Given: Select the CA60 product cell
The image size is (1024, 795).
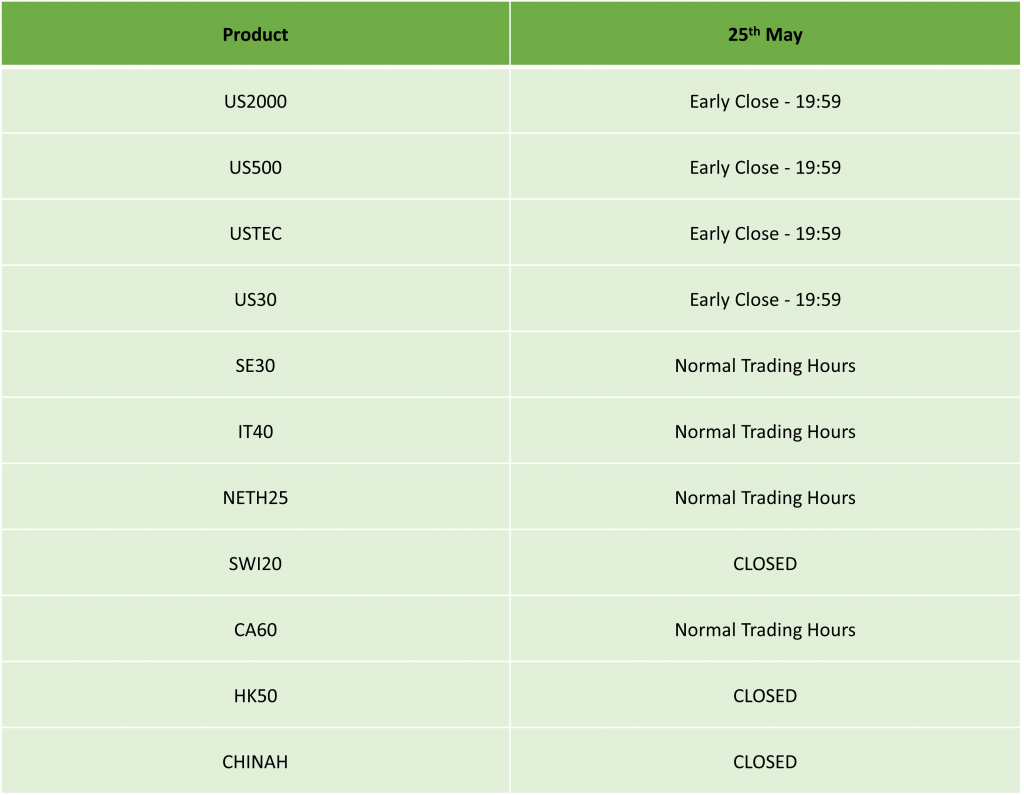Looking at the screenshot, I should pos(255,629).
